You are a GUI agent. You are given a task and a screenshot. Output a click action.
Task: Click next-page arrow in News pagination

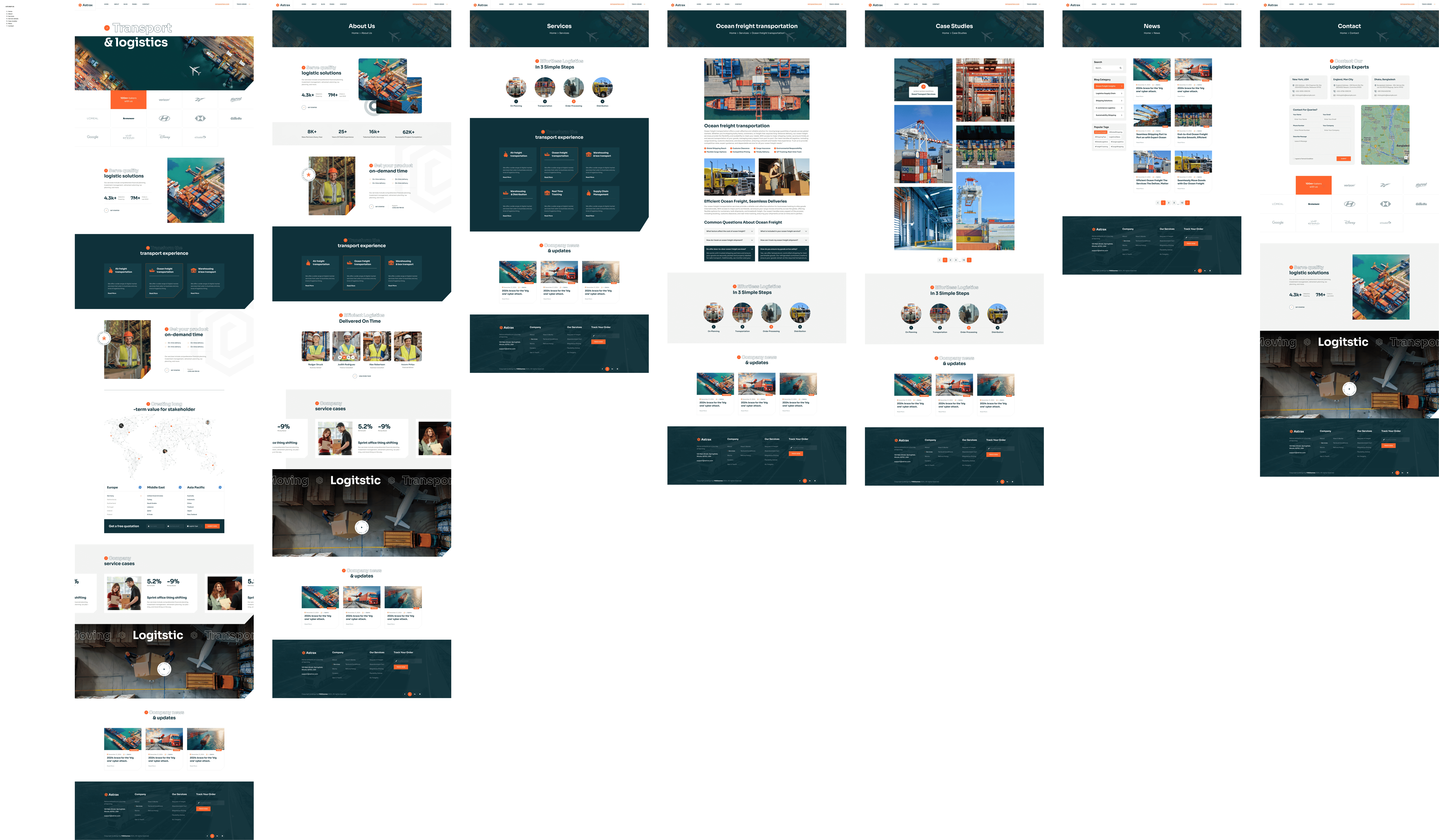pos(1187,203)
